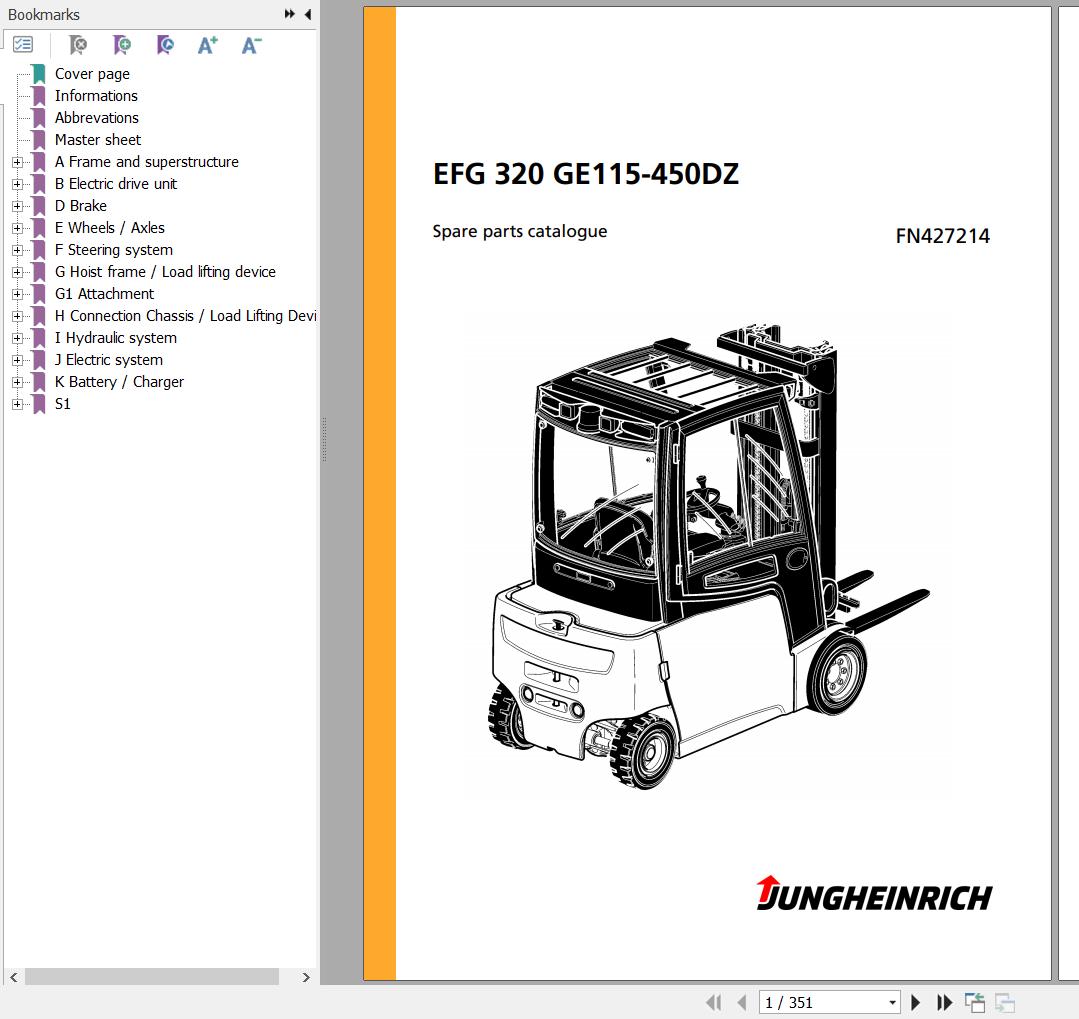The width and height of the screenshot is (1079, 1019).
Task: Click the add new bookmark icon
Action: coord(122,45)
